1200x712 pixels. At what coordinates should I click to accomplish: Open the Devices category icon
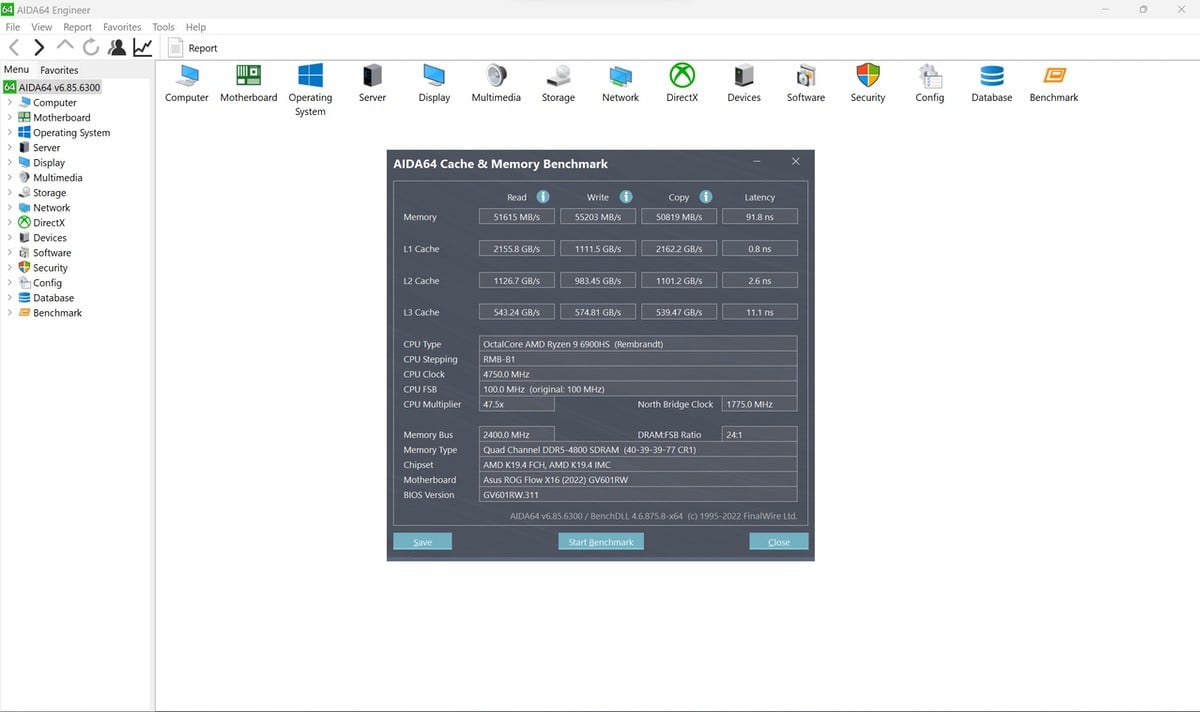coord(744,75)
